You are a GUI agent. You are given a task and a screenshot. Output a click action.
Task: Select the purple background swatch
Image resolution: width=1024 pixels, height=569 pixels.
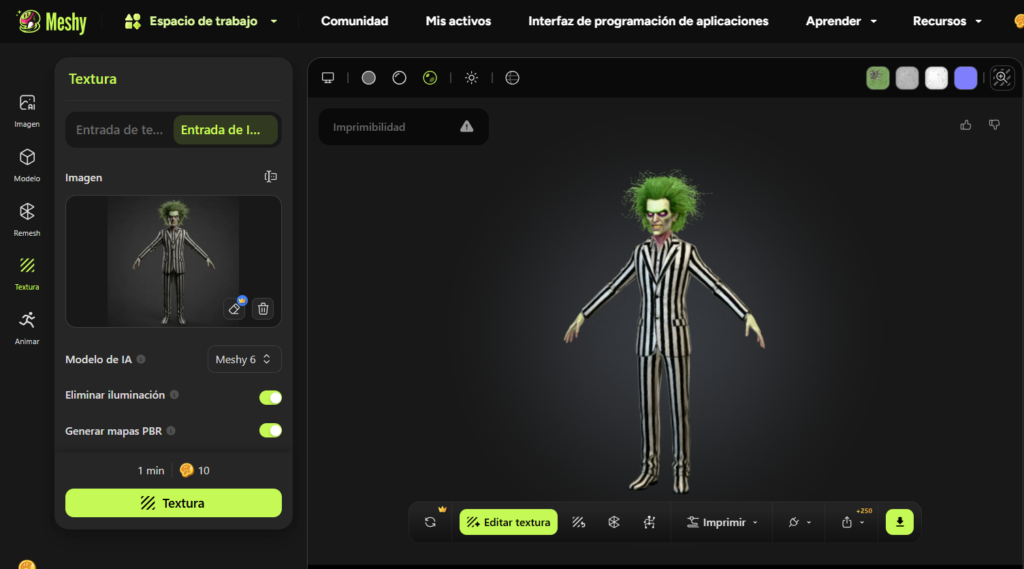click(x=966, y=78)
